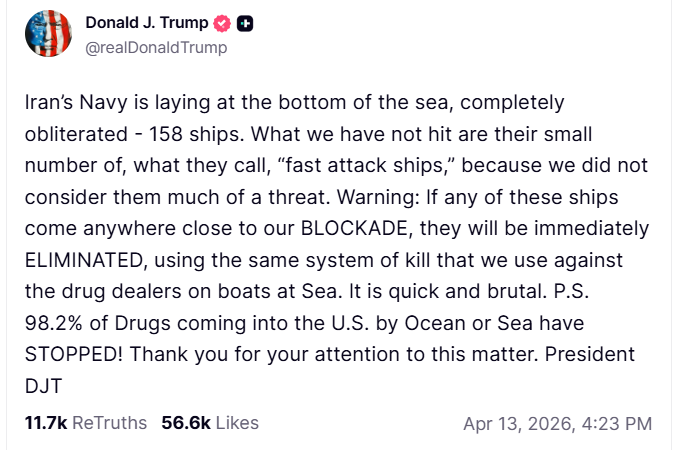Open the Apr 13, 2026, 4:23 PM timestamp
This screenshot has width=676, height=450.
click(x=557, y=423)
